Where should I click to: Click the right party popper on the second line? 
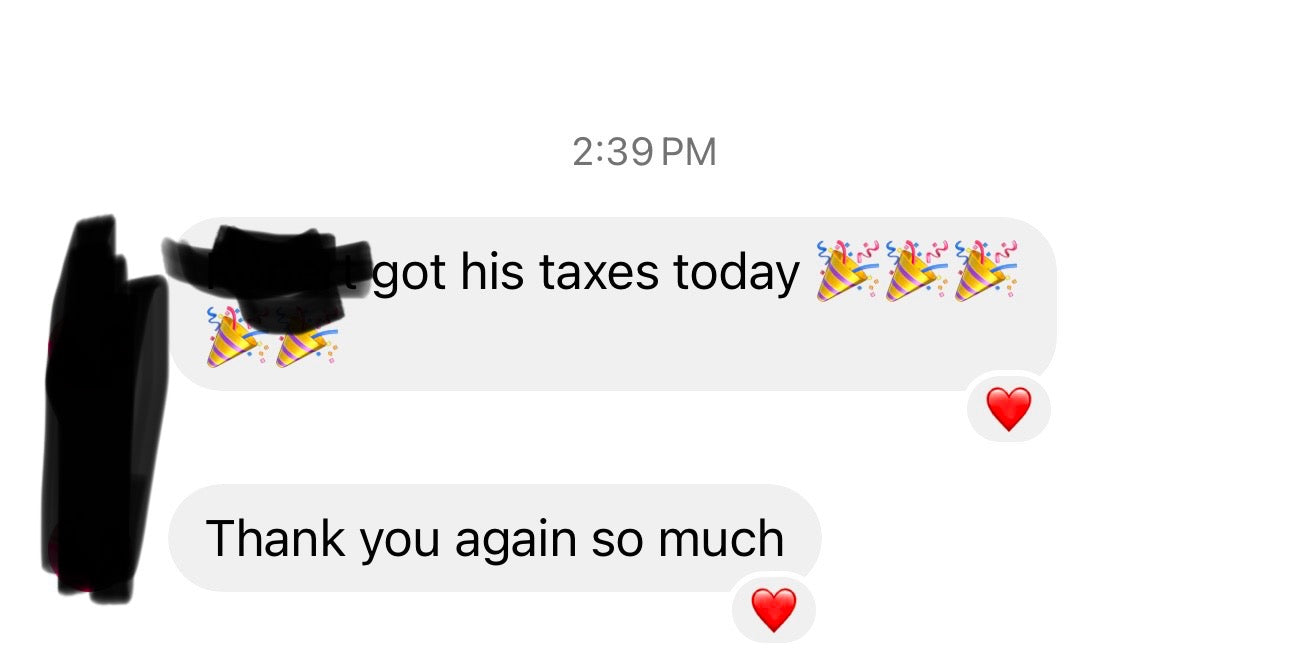306,337
